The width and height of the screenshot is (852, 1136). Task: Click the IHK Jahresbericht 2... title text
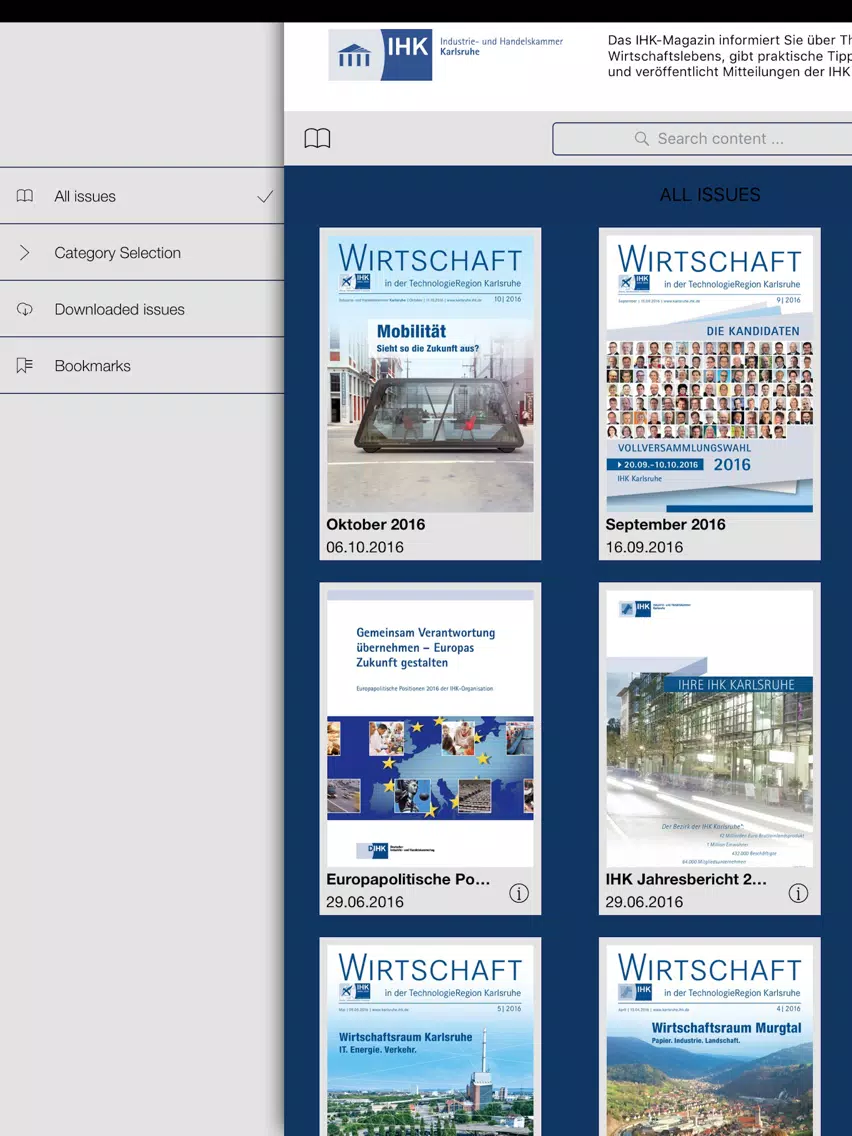686,880
